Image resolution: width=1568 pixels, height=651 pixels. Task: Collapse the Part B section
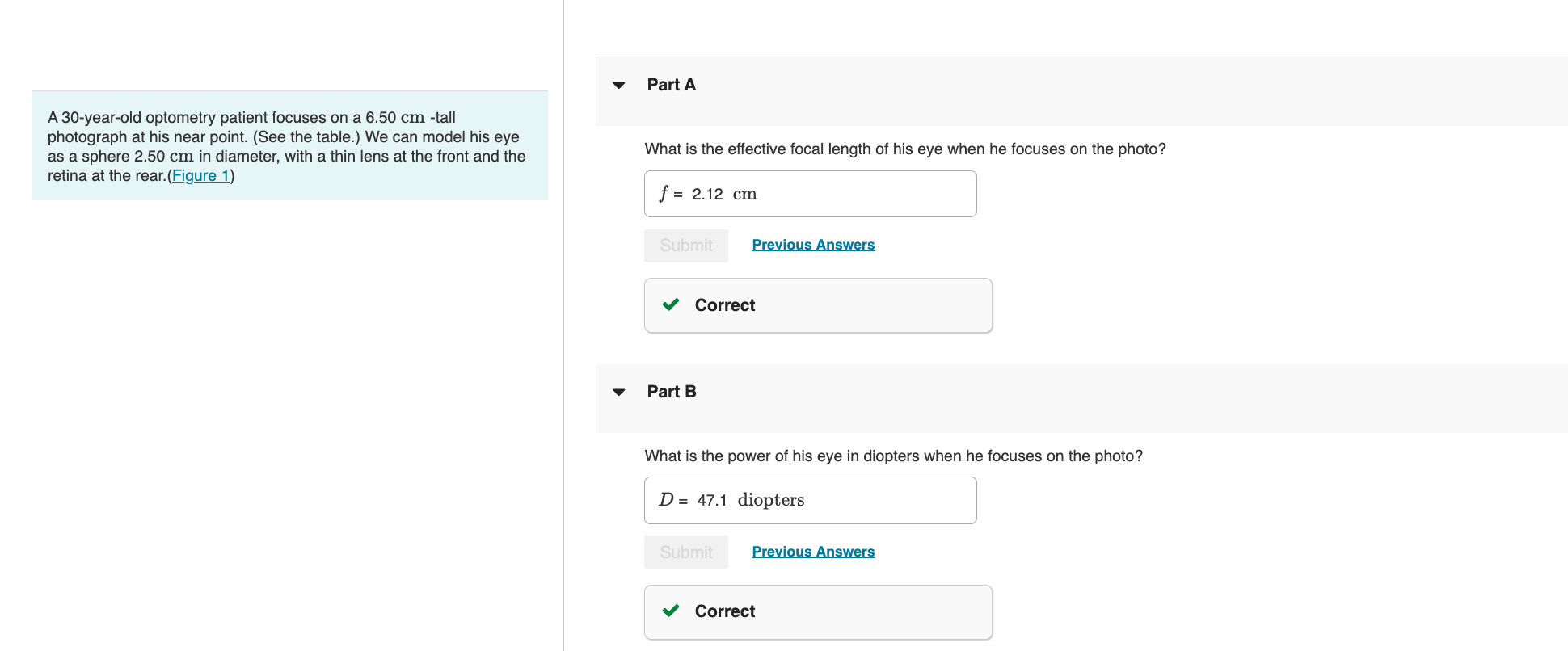(x=618, y=392)
